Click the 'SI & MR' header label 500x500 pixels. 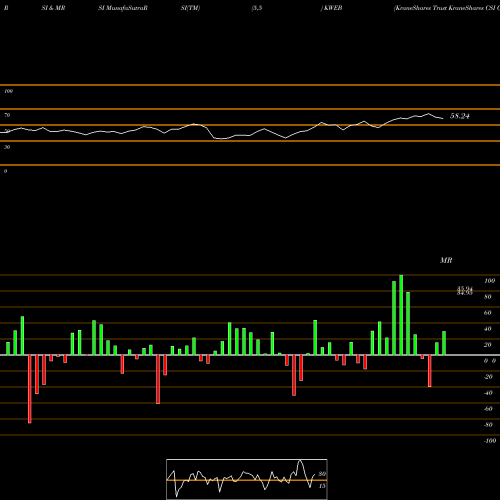[x=53, y=8]
